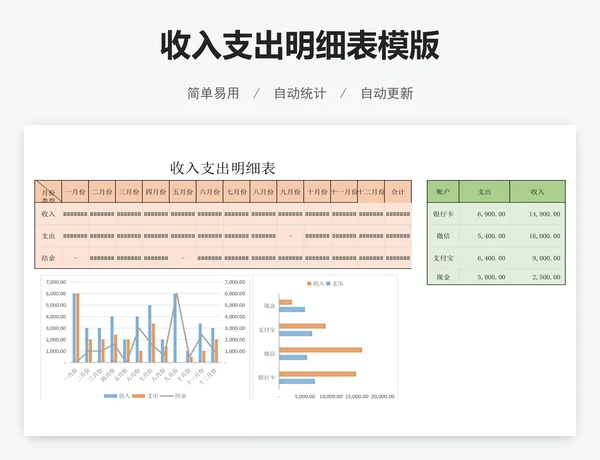Click the 现金 axis label in bar chart
The image size is (600, 460).
point(269,306)
